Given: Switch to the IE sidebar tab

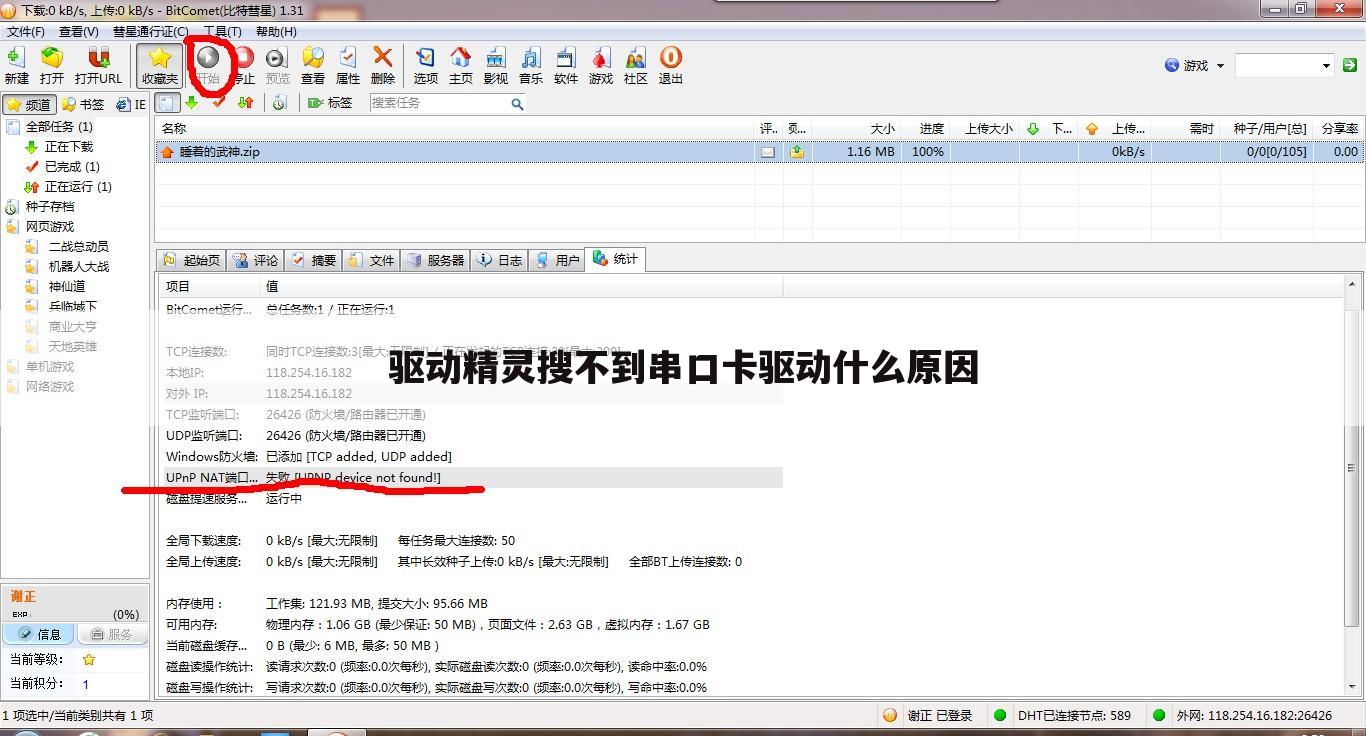Looking at the screenshot, I should [x=131, y=104].
